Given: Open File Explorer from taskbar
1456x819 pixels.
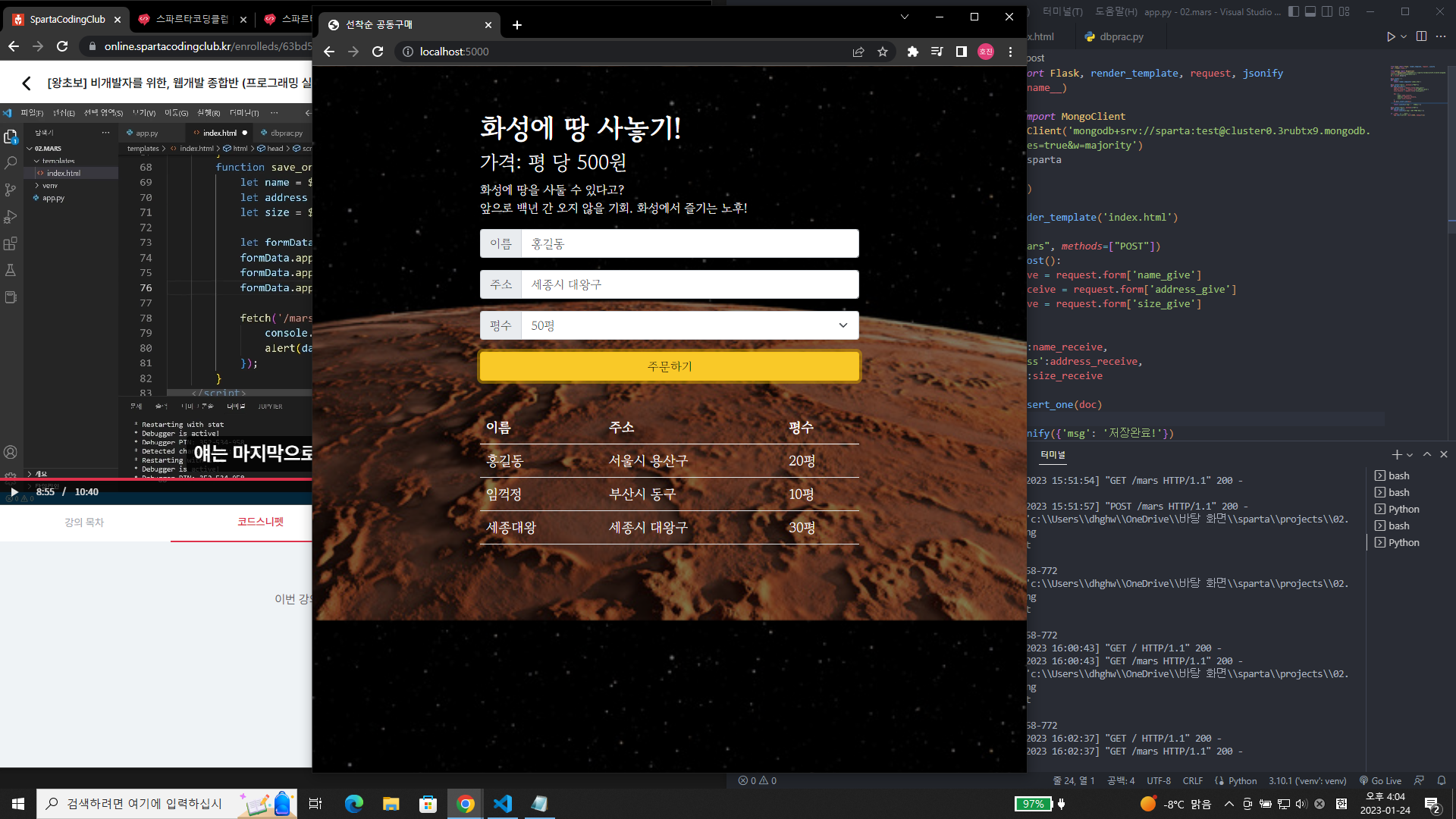Looking at the screenshot, I should [x=391, y=804].
